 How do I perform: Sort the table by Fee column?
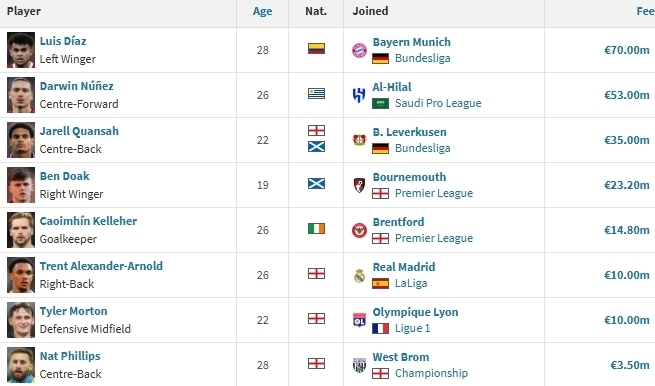click(645, 11)
